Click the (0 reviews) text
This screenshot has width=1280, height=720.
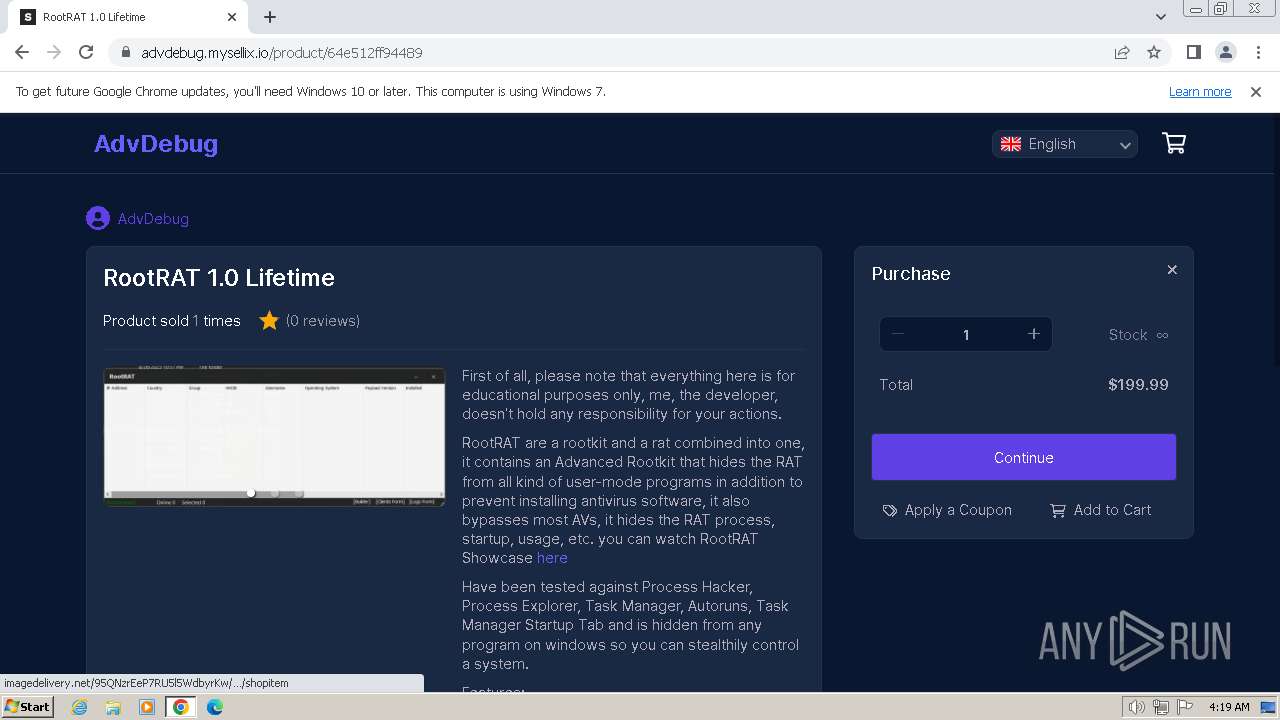[323, 321]
